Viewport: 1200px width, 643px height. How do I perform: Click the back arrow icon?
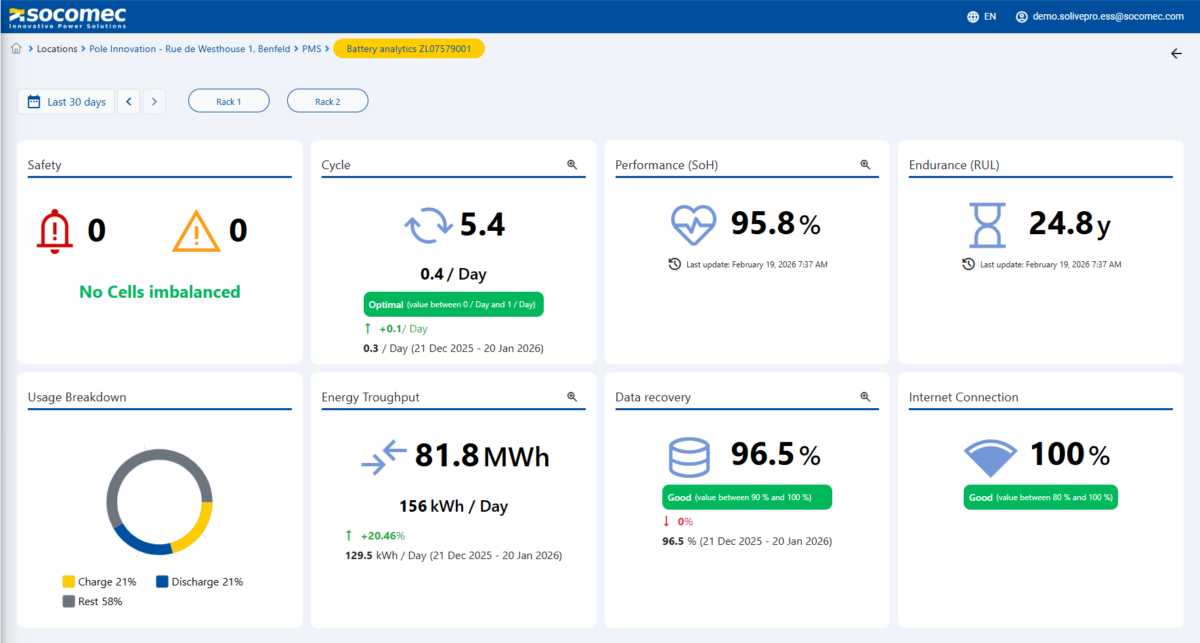[x=1176, y=54]
